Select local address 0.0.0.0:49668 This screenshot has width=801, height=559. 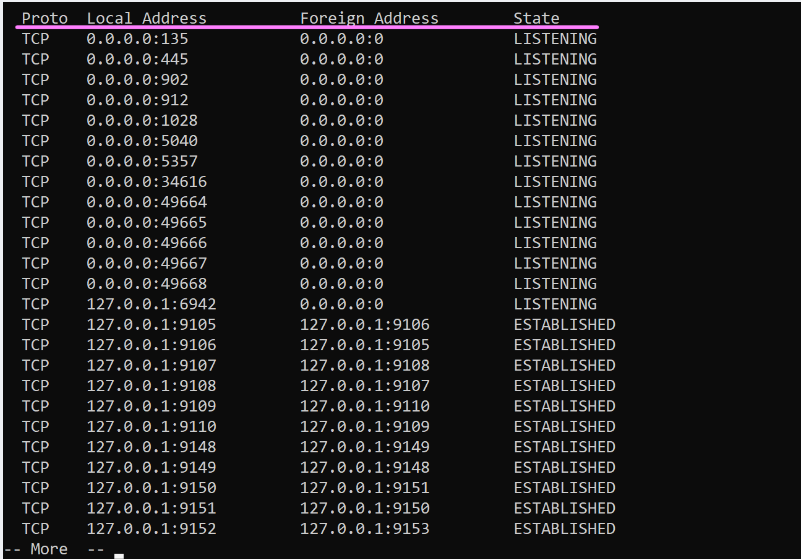click(x=147, y=284)
